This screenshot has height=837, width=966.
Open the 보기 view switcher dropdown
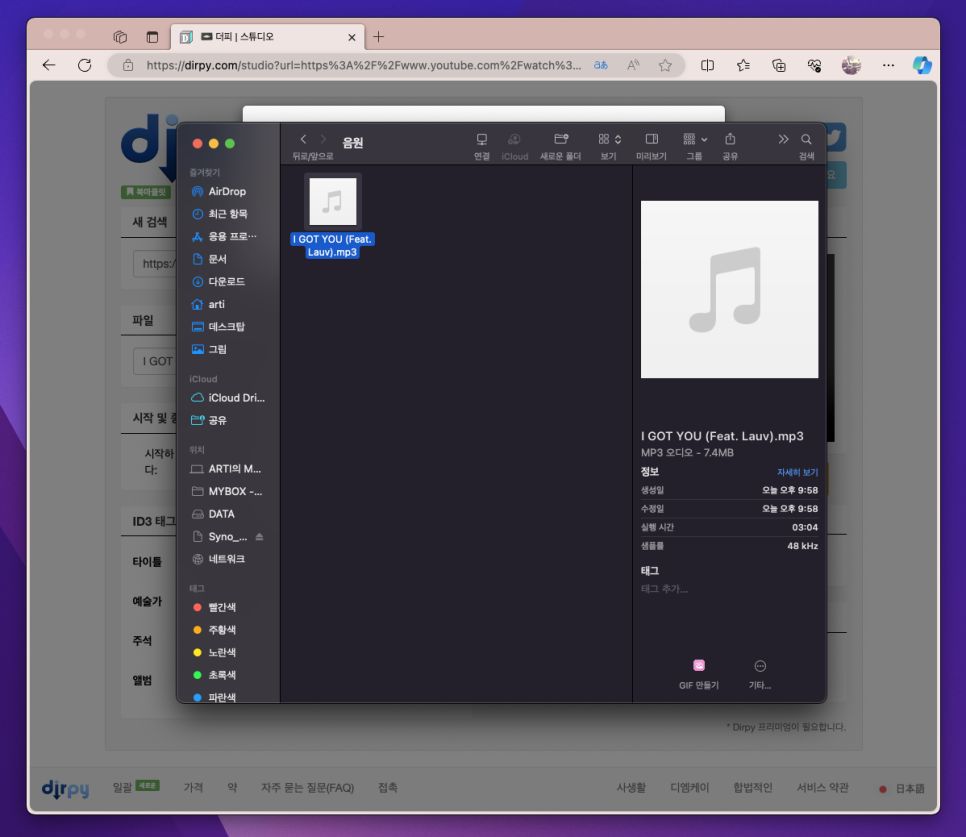(609, 140)
